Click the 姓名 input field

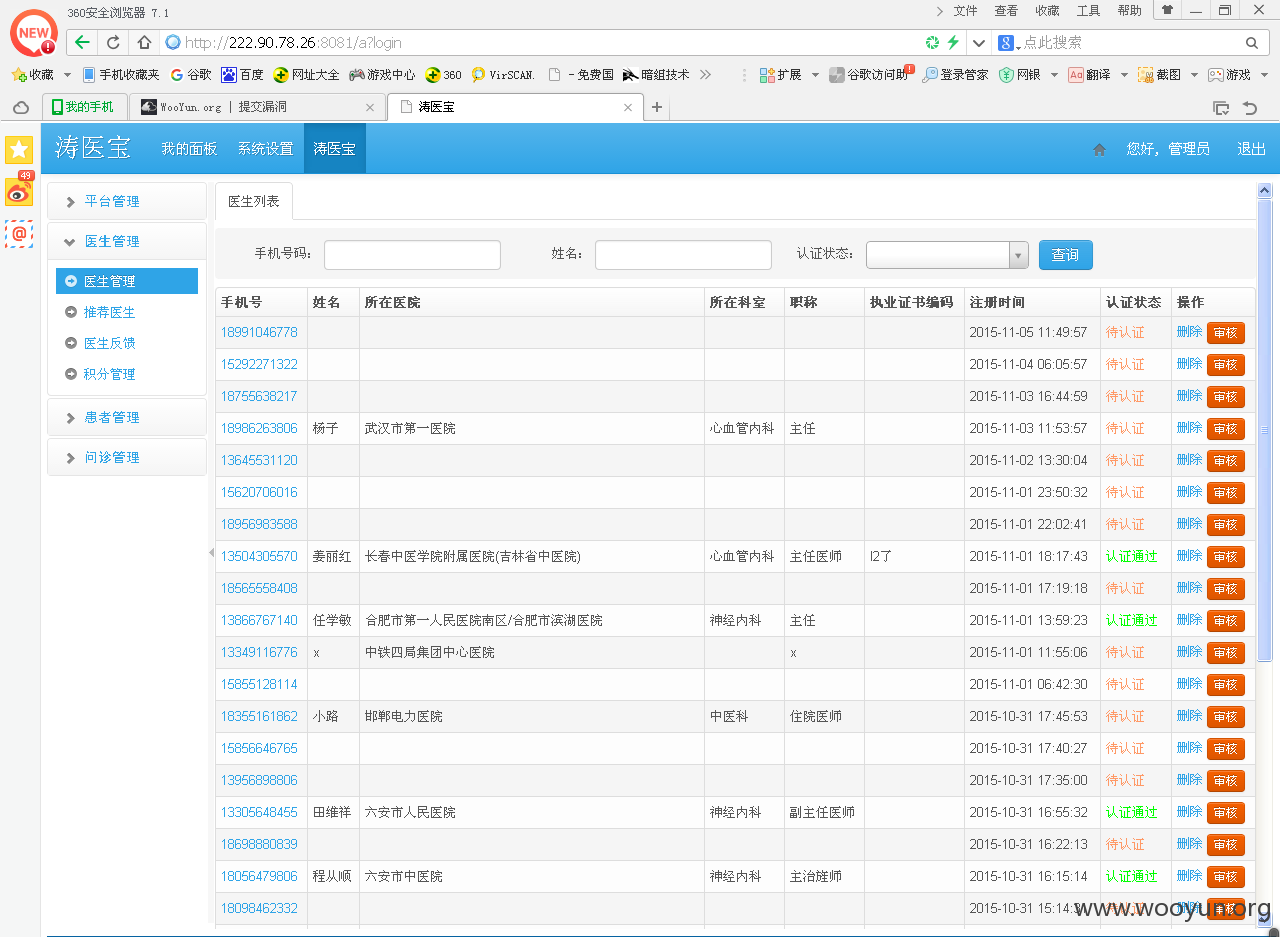[x=683, y=255]
